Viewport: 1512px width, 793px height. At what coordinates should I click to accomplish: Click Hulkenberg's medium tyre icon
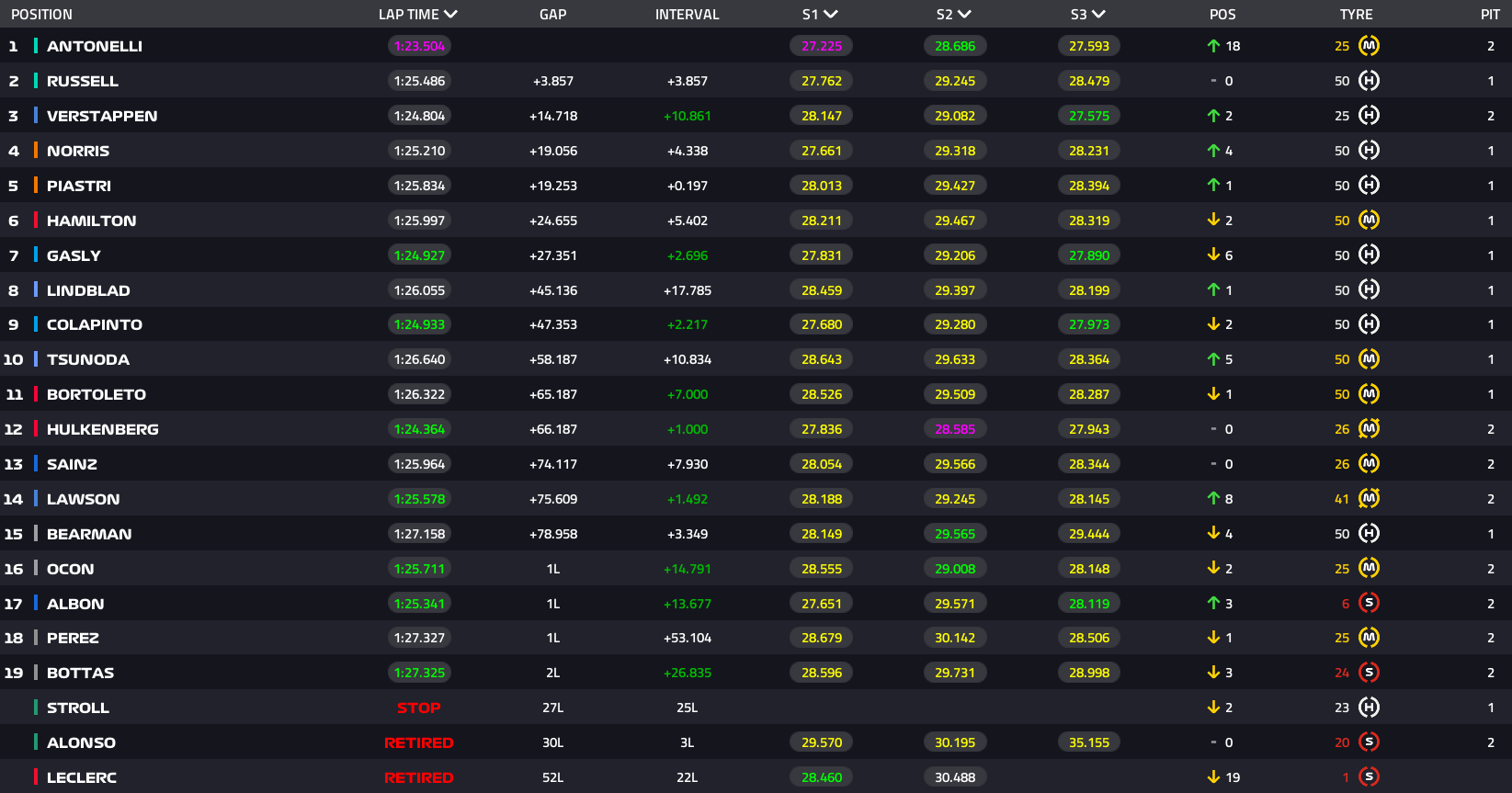[1369, 429]
